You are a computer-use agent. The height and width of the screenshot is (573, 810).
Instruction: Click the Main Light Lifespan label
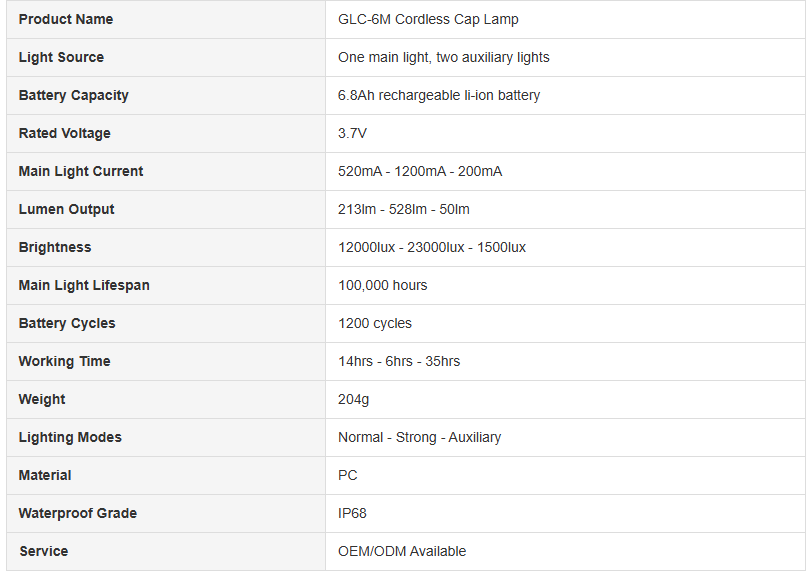tap(84, 285)
